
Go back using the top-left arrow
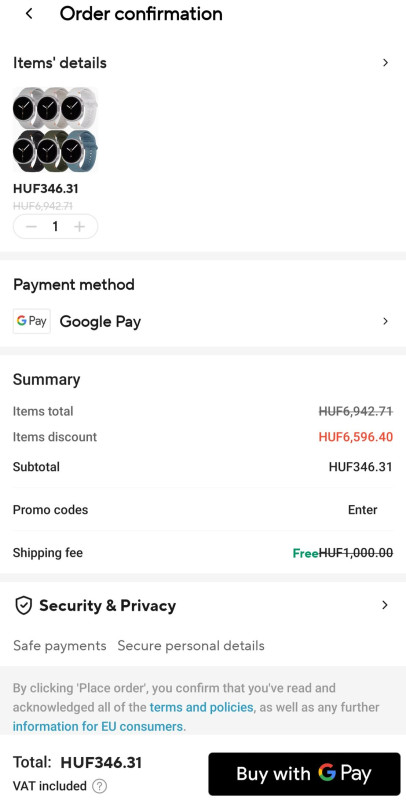pos(29,14)
